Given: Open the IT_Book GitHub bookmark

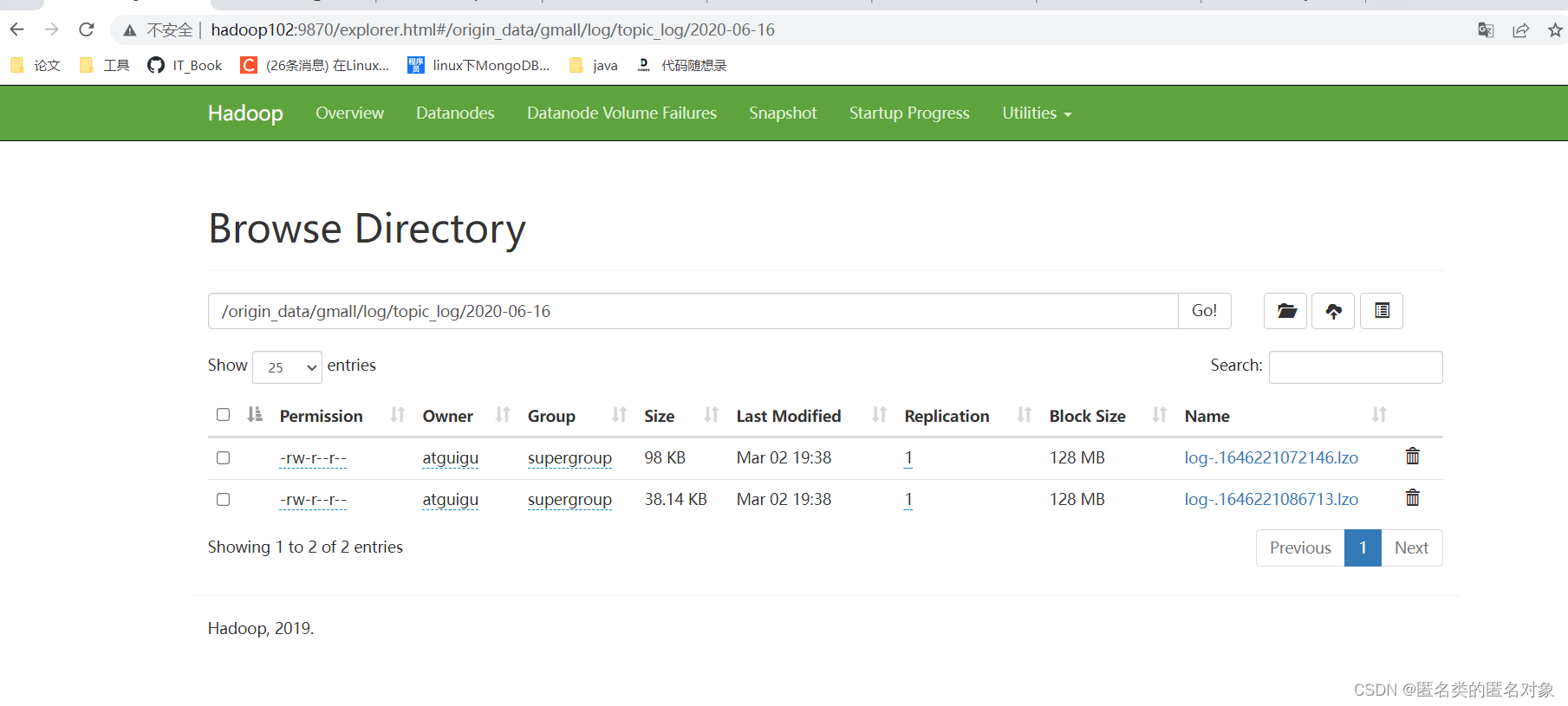Looking at the screenshot, I should [x=185, y=65].
